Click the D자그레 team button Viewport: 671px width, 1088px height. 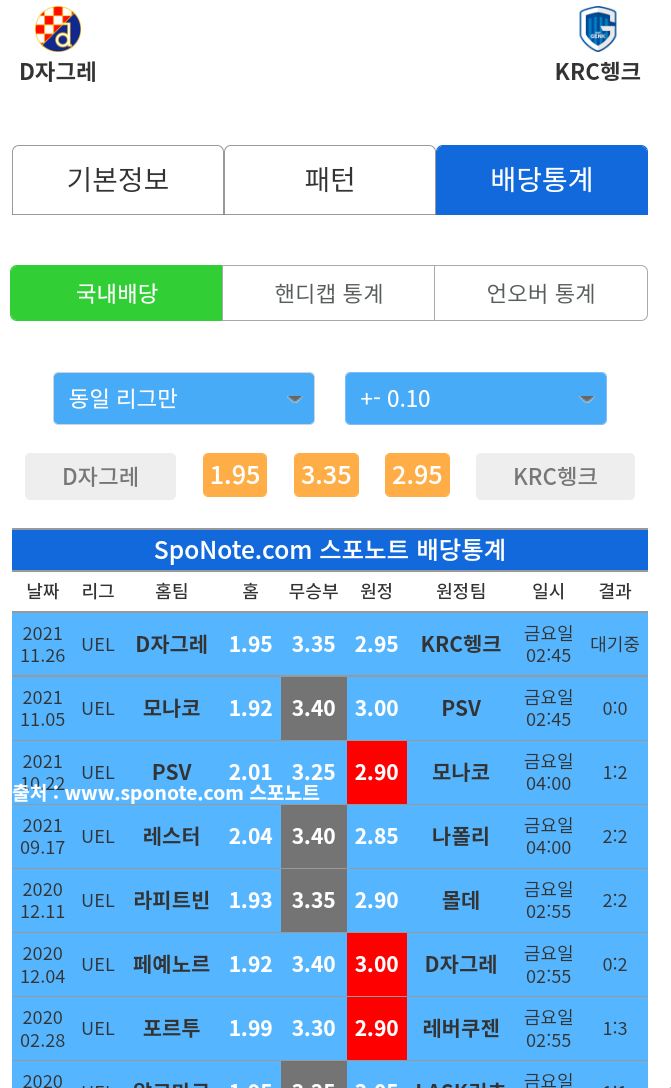pyautogui.click(x=100, y=476)
